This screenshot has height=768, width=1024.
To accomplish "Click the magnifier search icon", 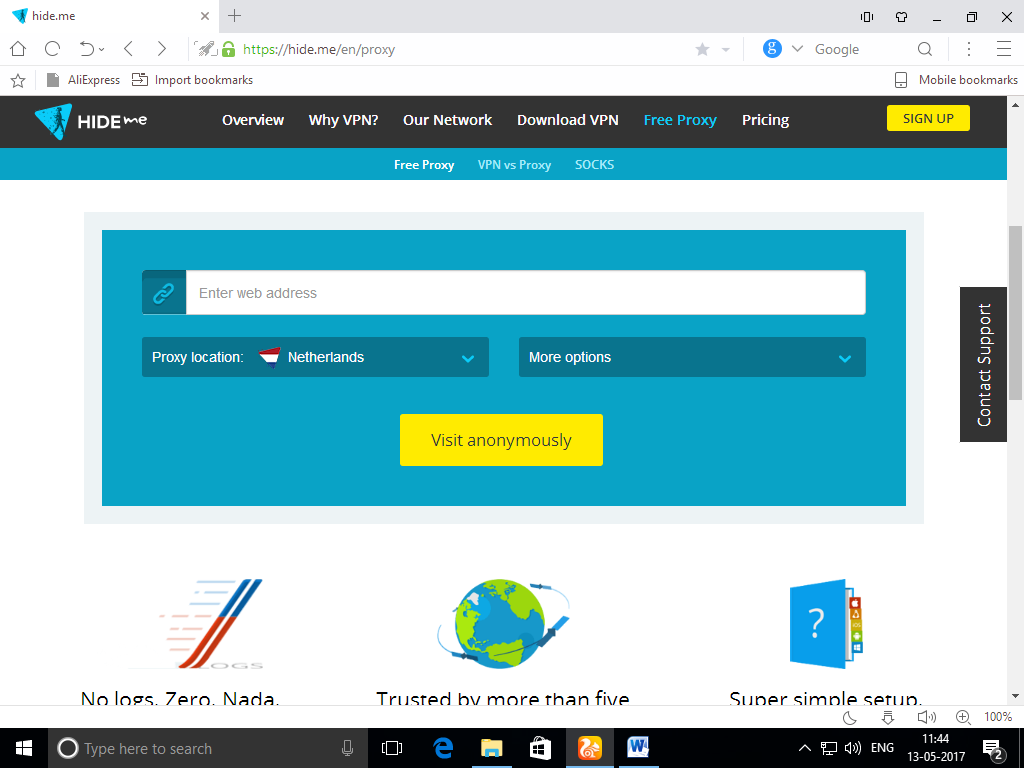I will (925, 49).
